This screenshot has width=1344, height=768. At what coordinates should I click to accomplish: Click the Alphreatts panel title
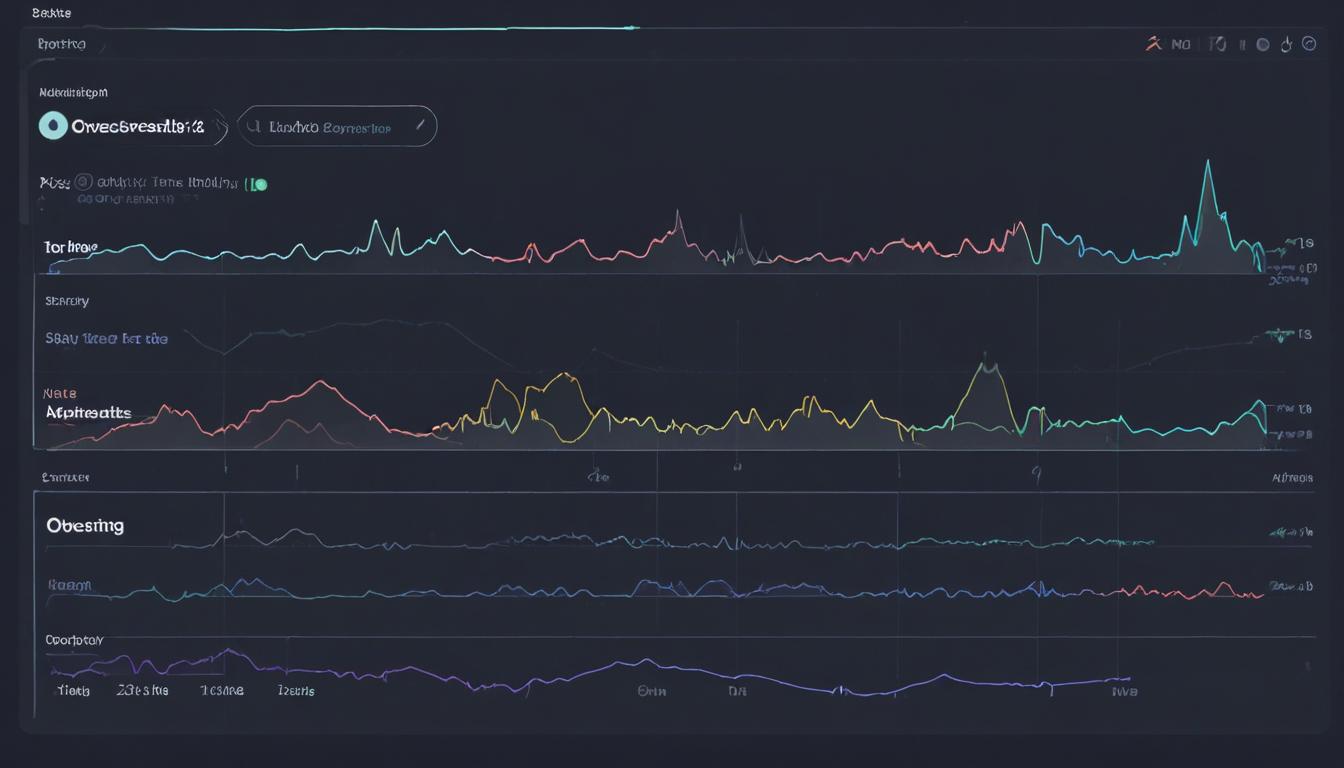click(x=88, y=411)
